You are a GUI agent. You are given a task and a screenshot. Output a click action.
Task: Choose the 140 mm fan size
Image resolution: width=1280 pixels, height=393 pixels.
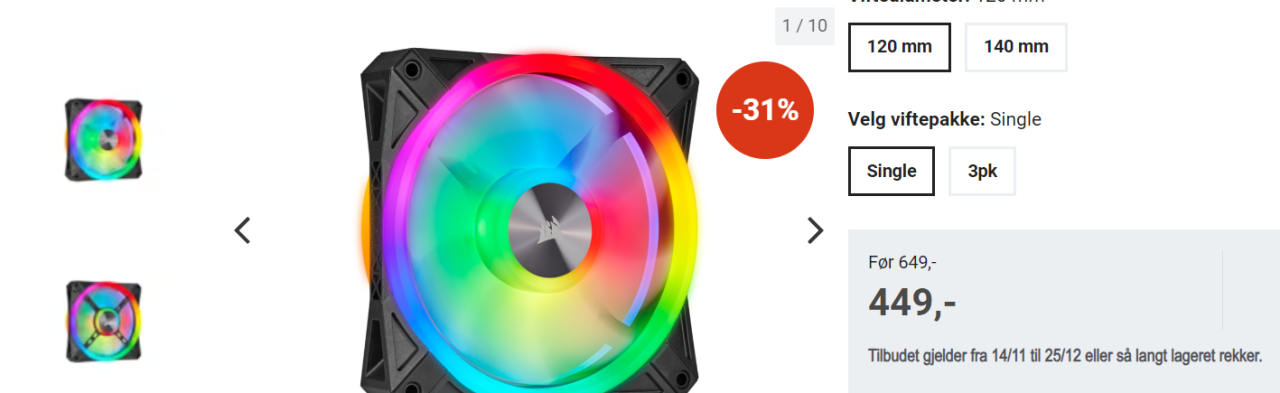point(1016,47)
